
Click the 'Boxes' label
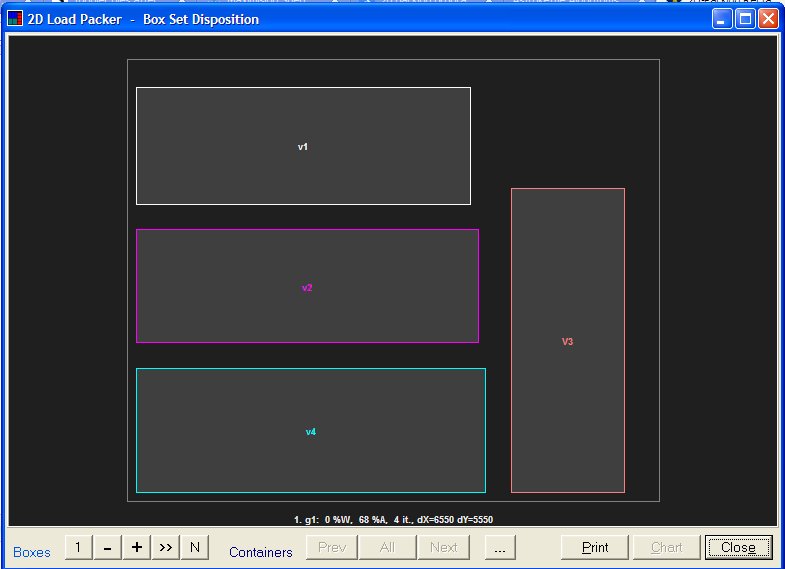tap(32, 552)
